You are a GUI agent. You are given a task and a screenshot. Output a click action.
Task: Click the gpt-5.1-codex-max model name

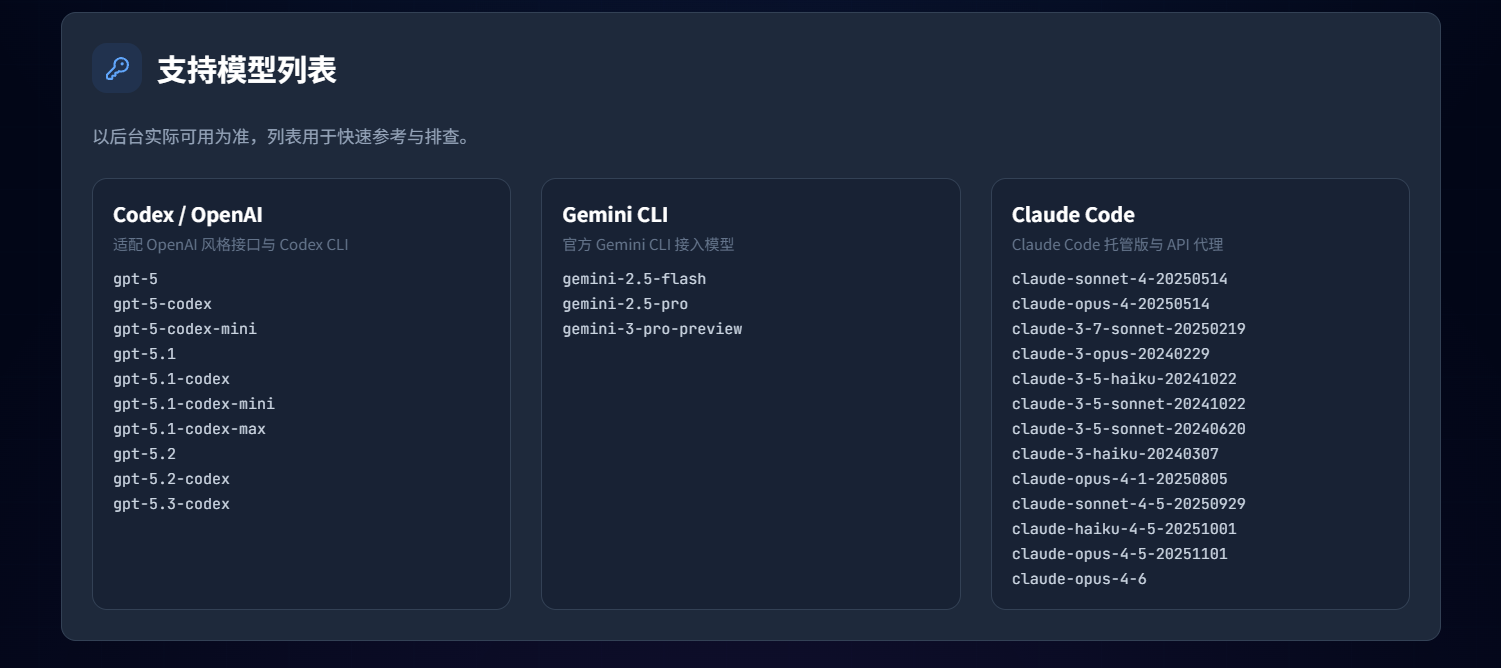[x=189, y=429]
